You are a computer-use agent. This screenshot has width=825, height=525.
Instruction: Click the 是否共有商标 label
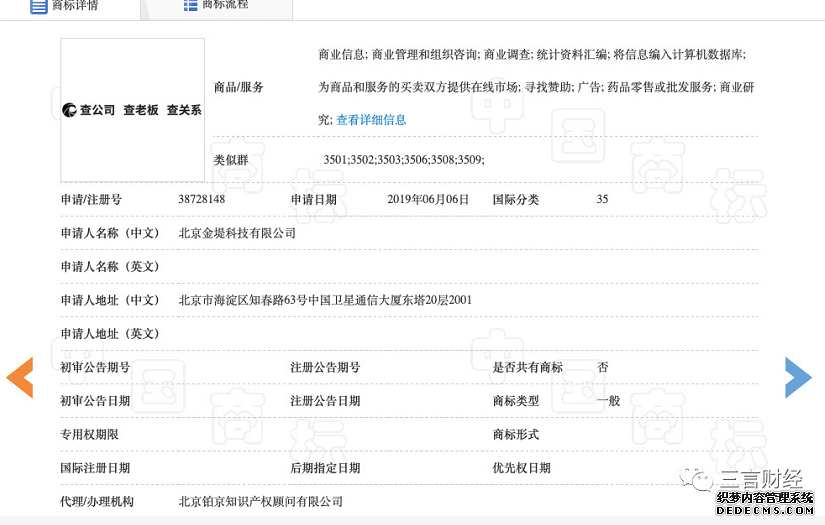(x=528, y=367)
